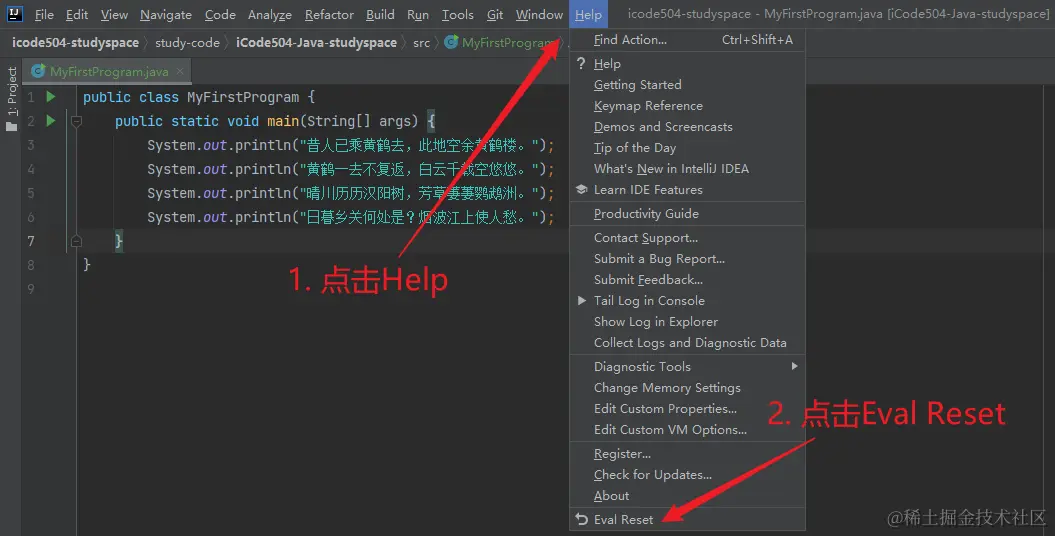Run class from line 1 gutter arrow
Image resolution: width=1055 pixels, height=536 pixels.
(50, 97)
